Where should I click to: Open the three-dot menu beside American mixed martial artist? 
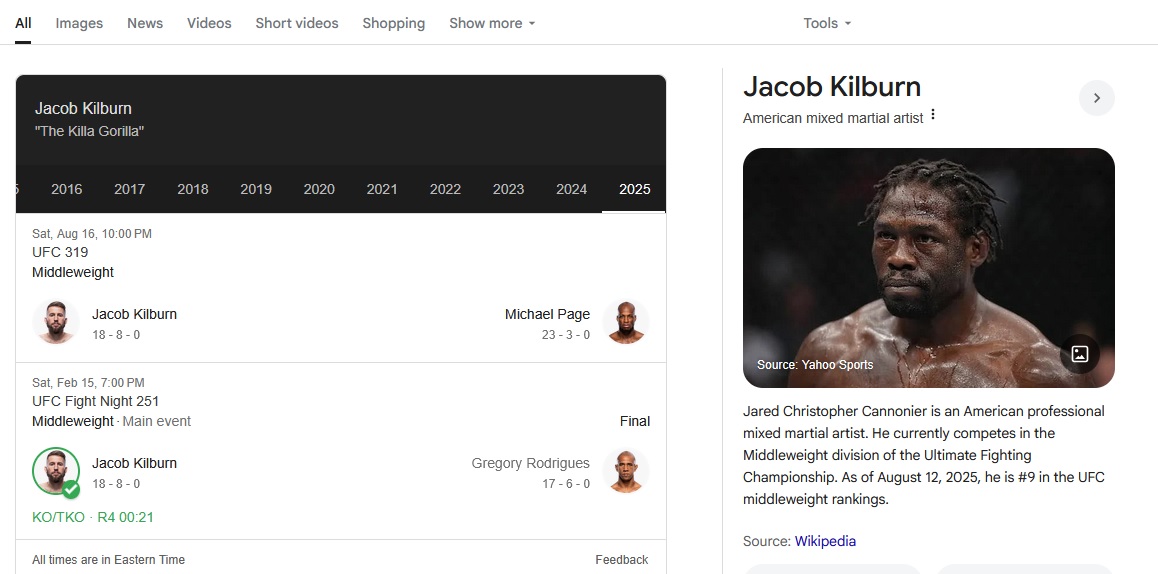933,115
